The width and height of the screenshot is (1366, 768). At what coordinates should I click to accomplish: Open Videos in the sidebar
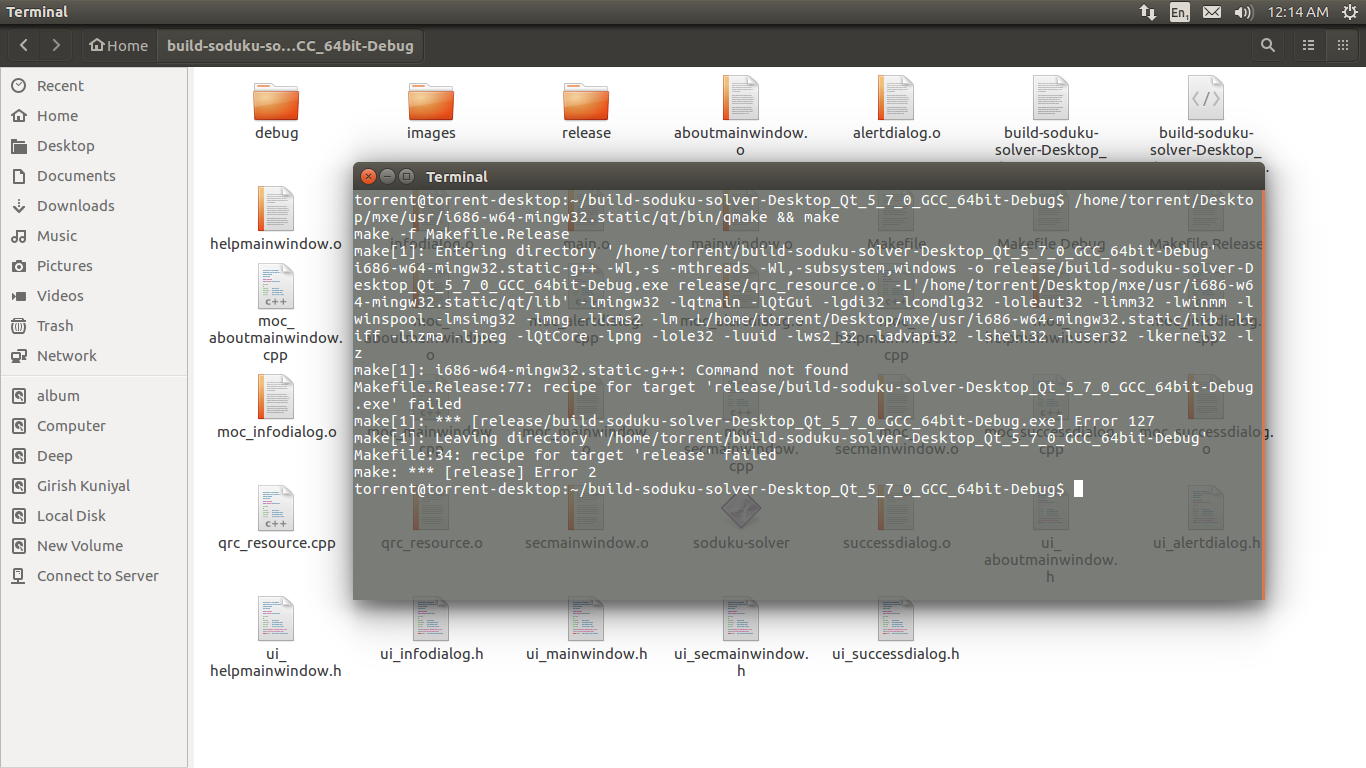point(94,296)
